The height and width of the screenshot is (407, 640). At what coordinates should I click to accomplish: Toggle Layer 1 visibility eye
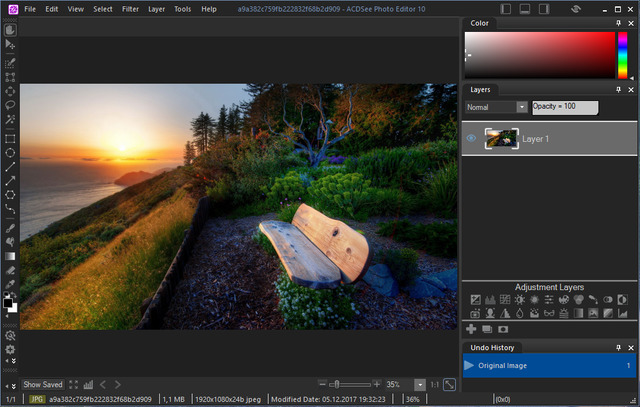(x=471, y=138)
